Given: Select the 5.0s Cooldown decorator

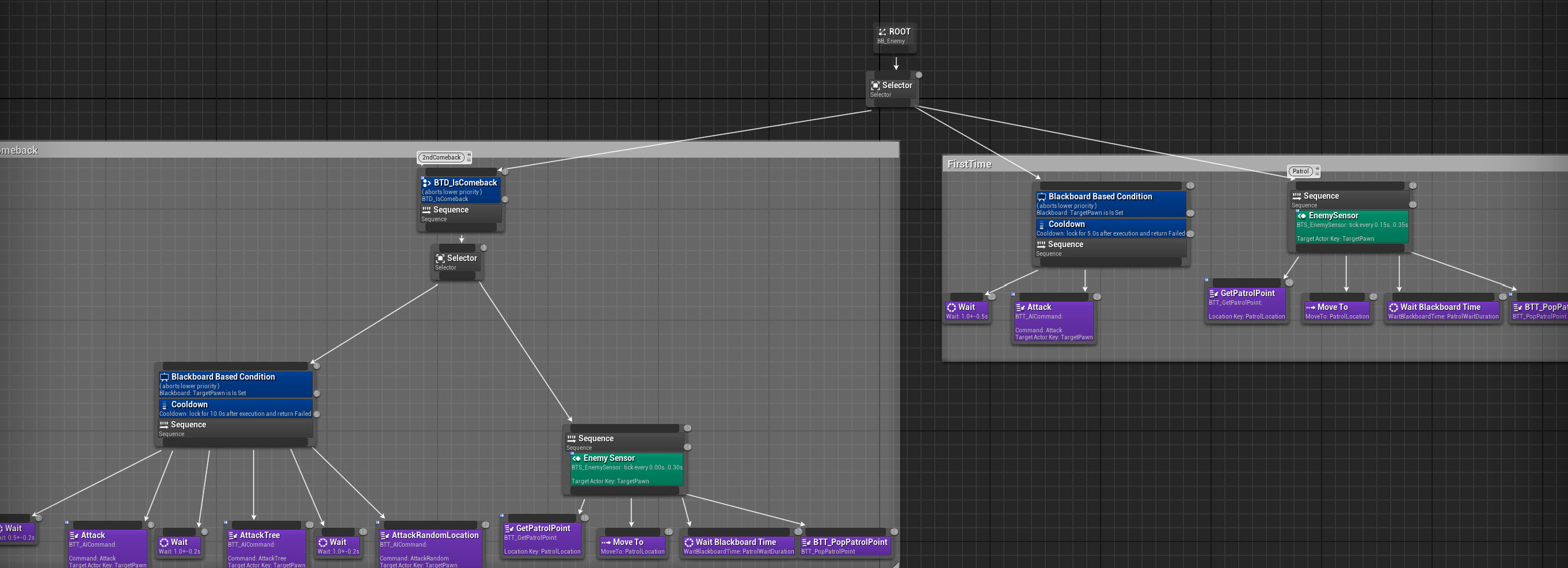Looking at the screenshot, I should point(1110,229).
